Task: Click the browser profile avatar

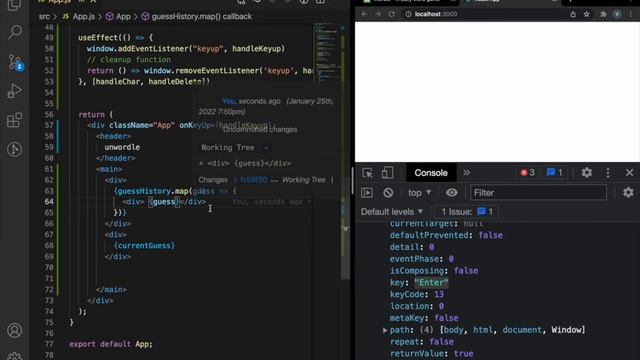Action: pyautogui.click(x=617, y=14)
